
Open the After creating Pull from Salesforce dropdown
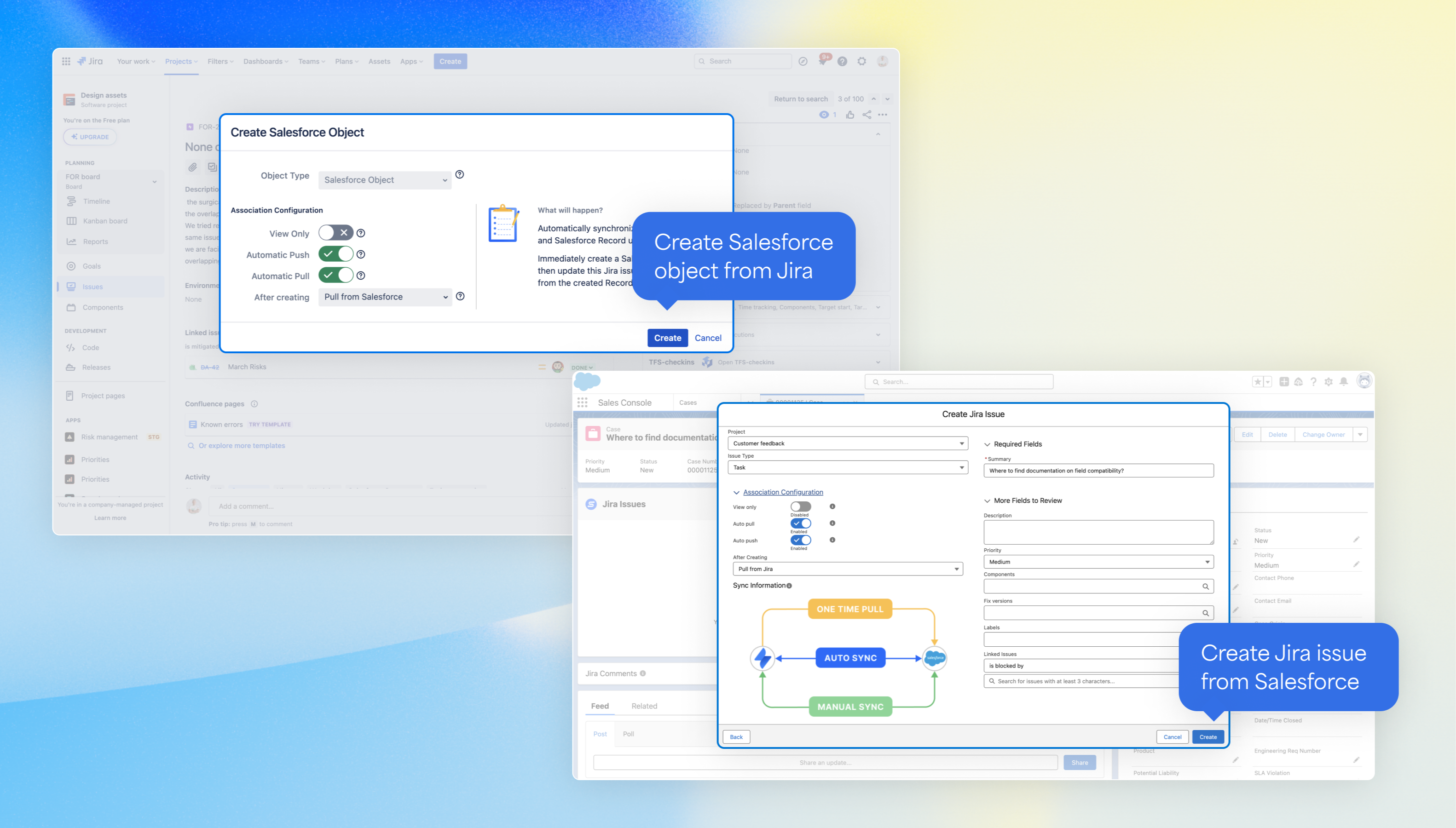pos(385,297)
